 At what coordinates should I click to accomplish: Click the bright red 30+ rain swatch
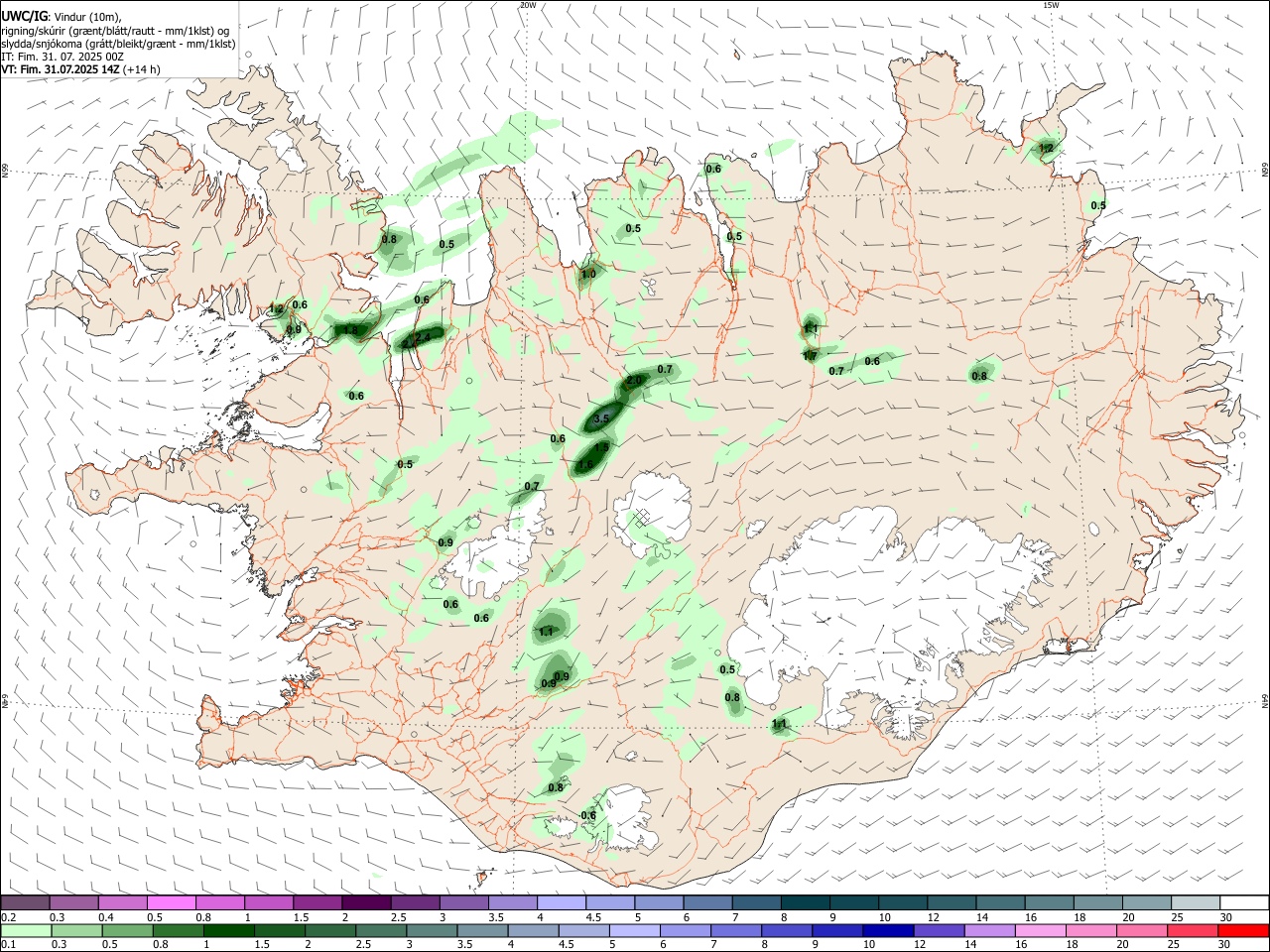[x=1242, y=930]
